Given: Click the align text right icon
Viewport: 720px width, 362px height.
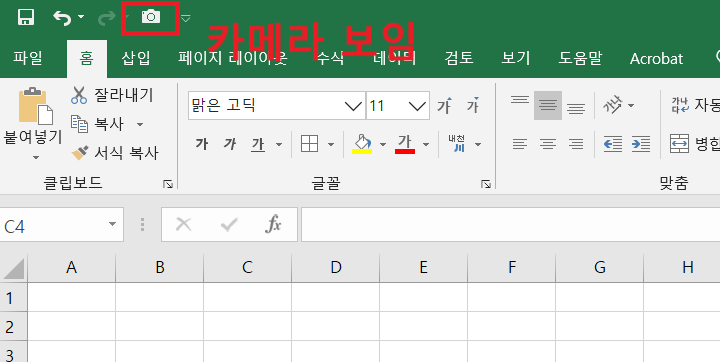Looking at the screenshot, I should [576, 144].
